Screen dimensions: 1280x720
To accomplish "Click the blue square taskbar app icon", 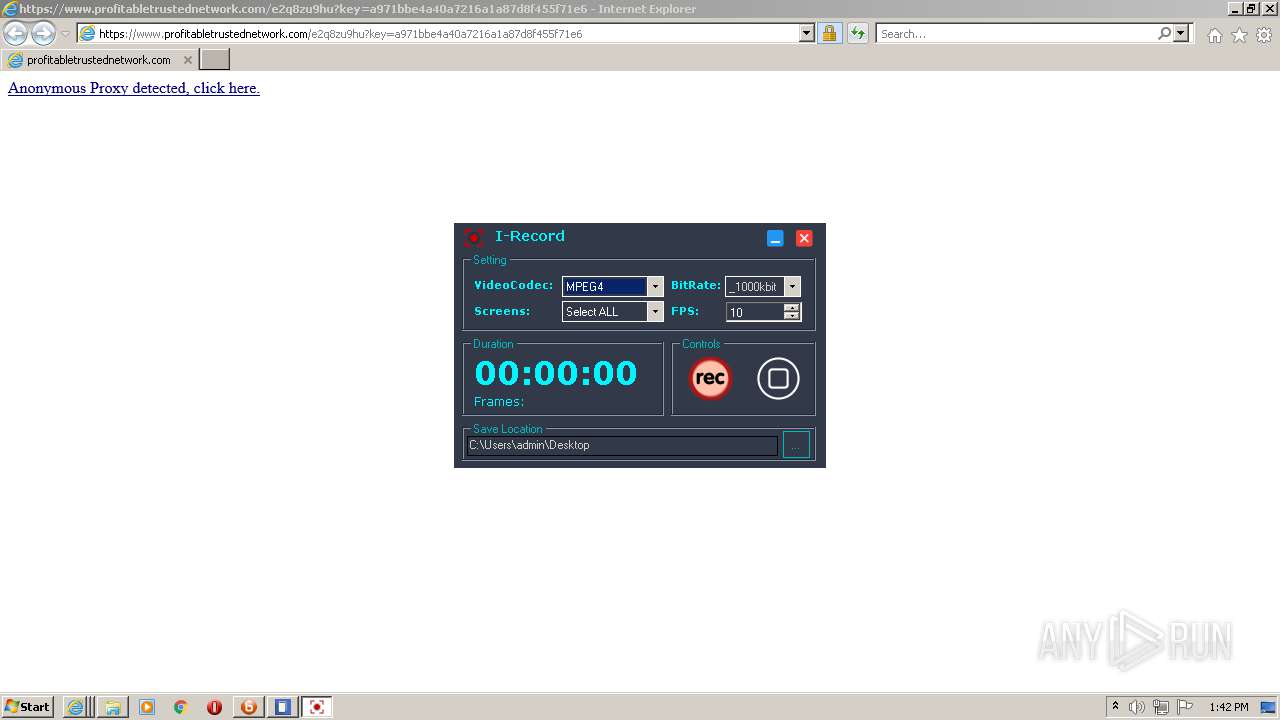I will (x=283, y=707).
